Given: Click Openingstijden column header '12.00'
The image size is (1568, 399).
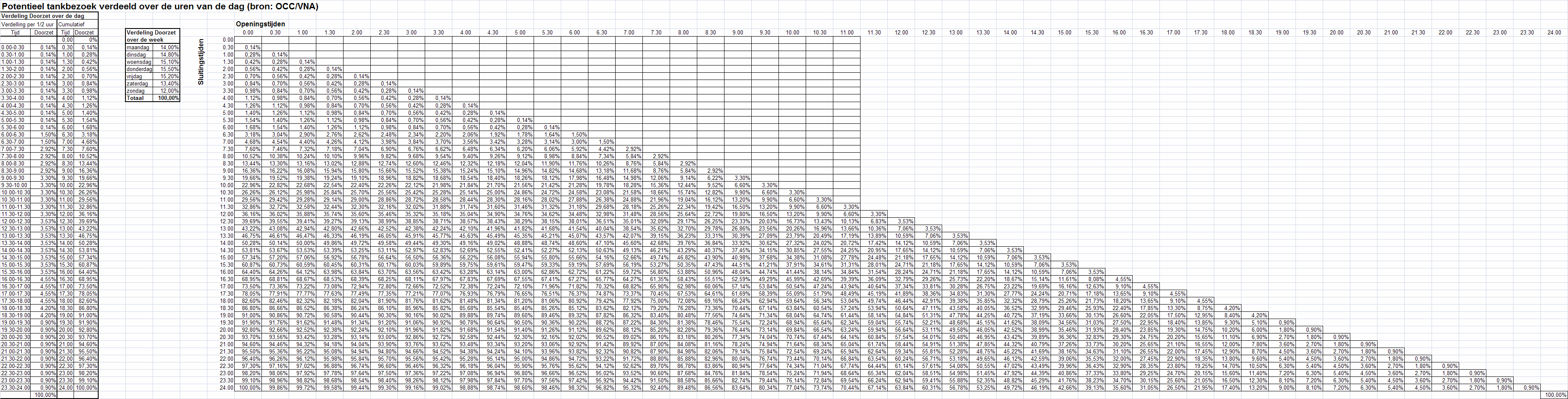Looking at the screenshot, I should [x=901, y=32].
